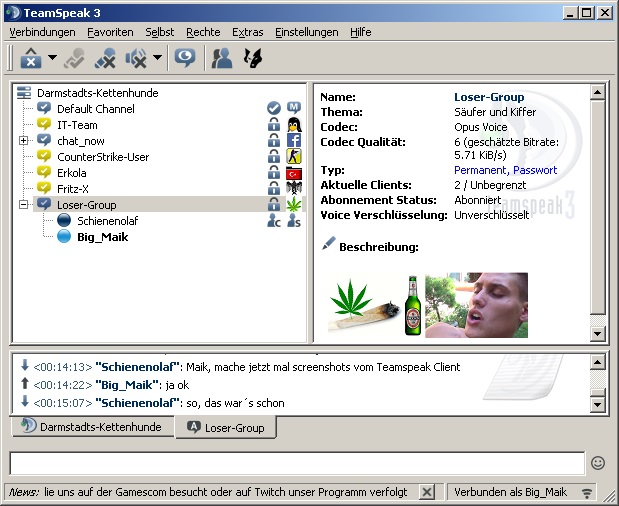Image resolution: width=619 pixels, height=506 pixels.
Task: Click the wolf-head toolbar icon
Action: 253,58
